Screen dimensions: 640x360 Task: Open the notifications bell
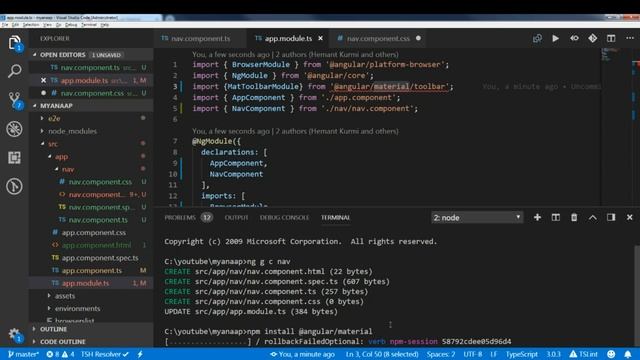(628, 354)
